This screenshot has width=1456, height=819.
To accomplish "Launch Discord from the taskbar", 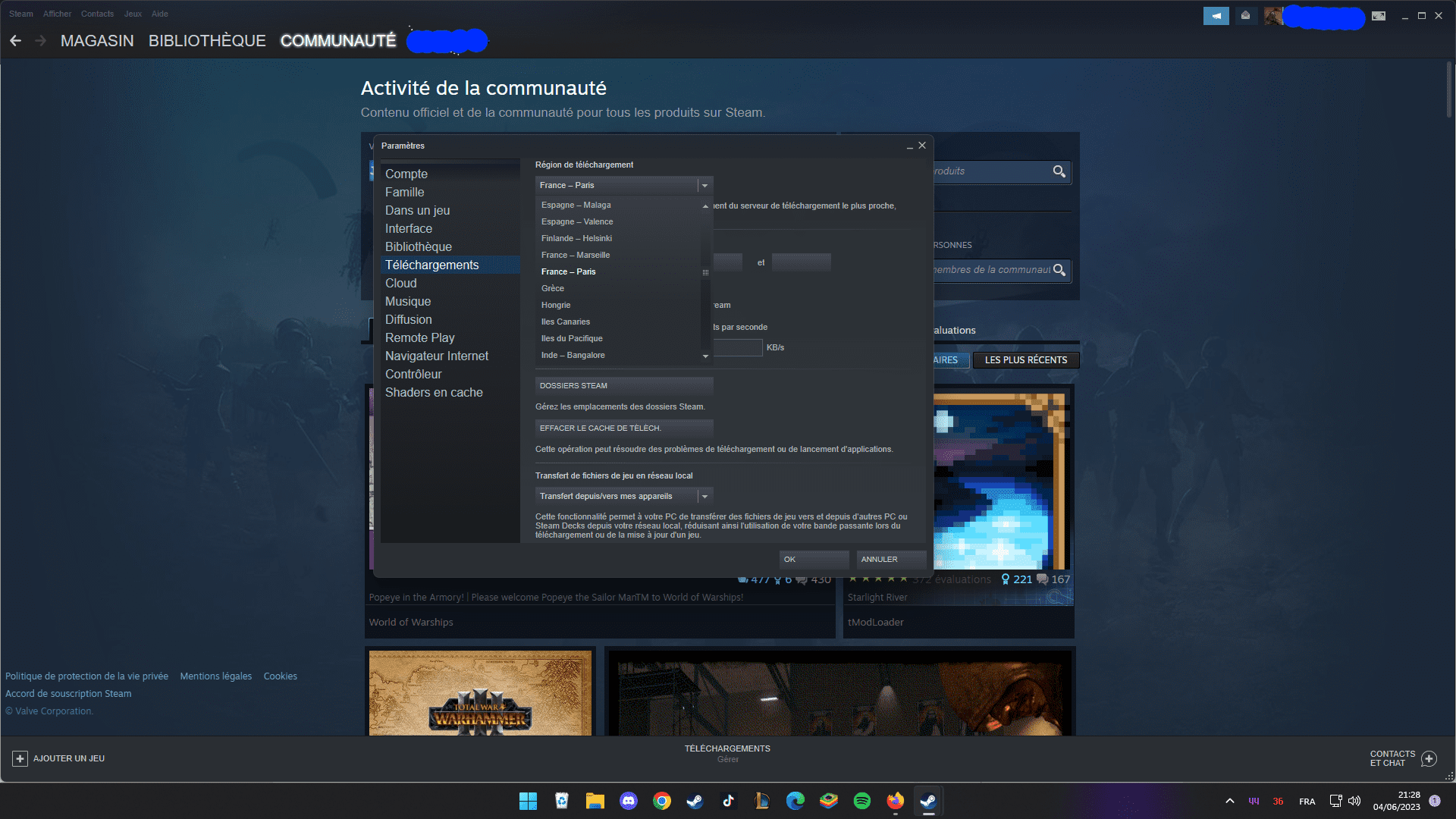I will pos(628,801).
